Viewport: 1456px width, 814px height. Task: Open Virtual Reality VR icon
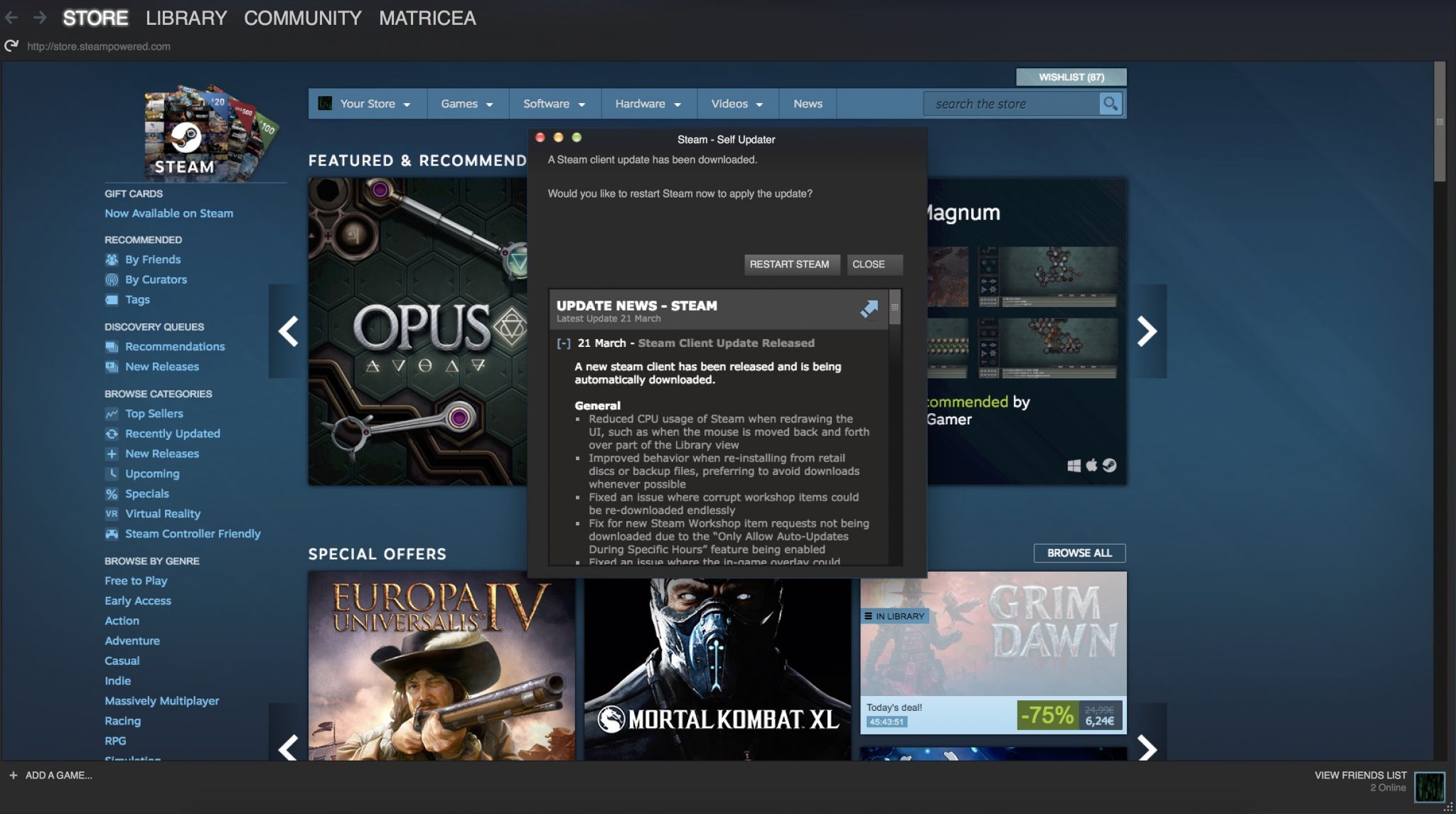[112, 513]
